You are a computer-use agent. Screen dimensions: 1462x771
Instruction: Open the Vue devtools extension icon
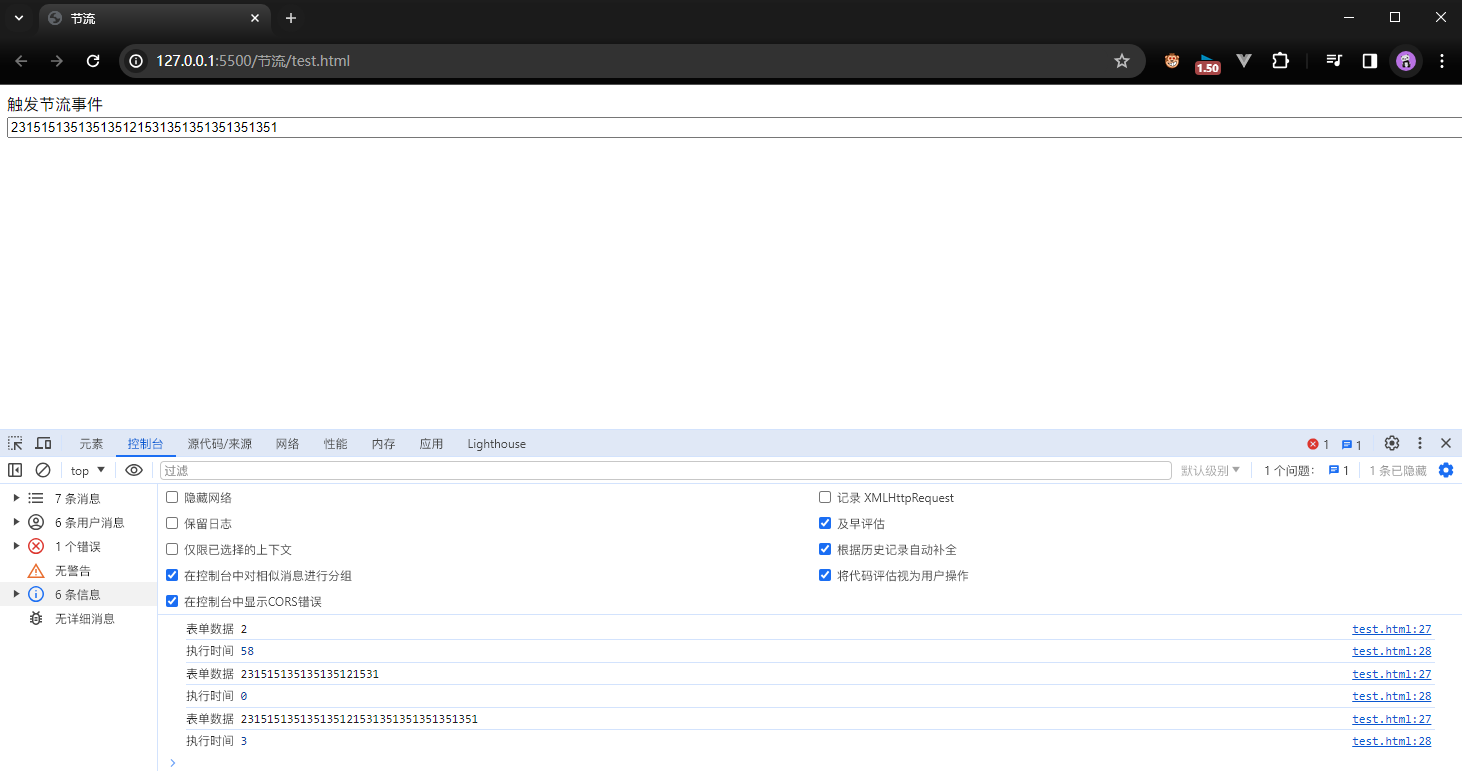[1244, 61]
